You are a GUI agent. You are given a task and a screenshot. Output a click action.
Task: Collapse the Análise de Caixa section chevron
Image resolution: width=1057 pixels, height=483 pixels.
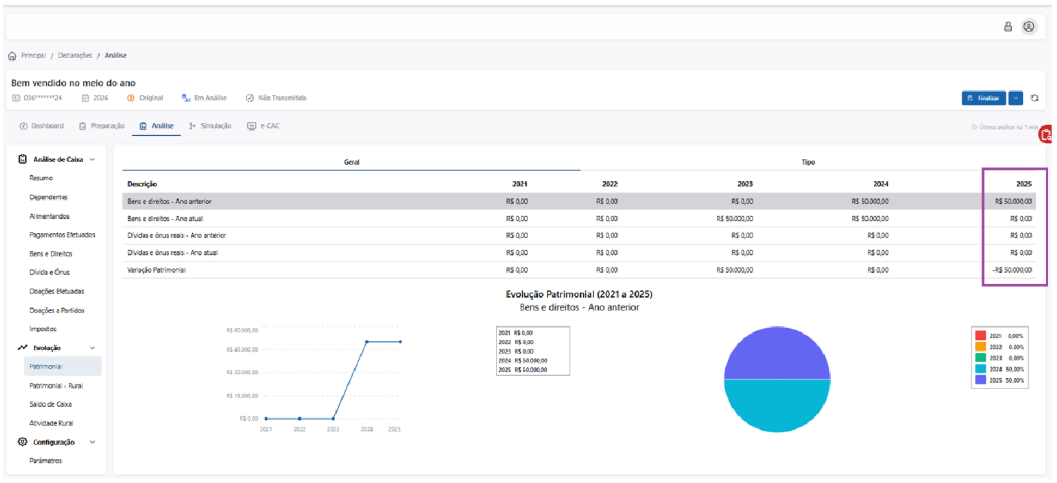click(x=92, y=160)
